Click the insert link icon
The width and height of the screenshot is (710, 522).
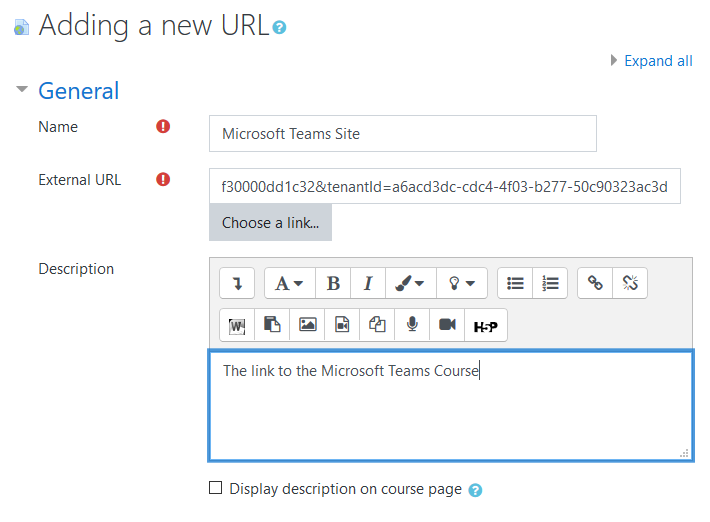click(x=595, y=283)
